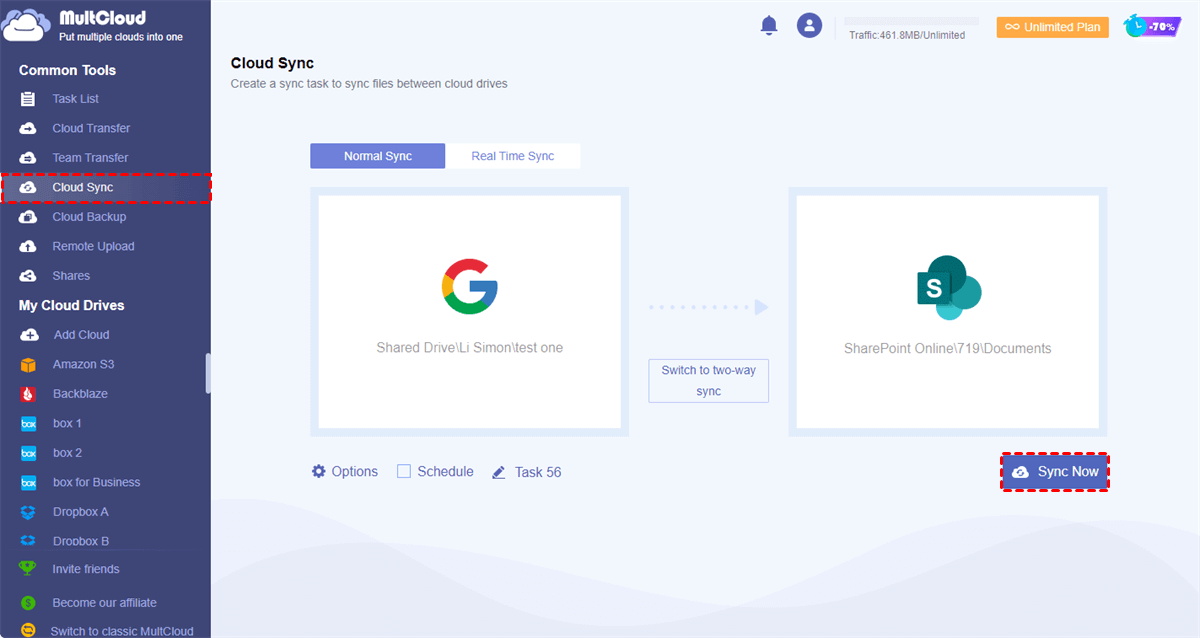Open the Options link
The width and height of the screenshot is (1200, 638).
pyautogui.click(x=355, y=471)
